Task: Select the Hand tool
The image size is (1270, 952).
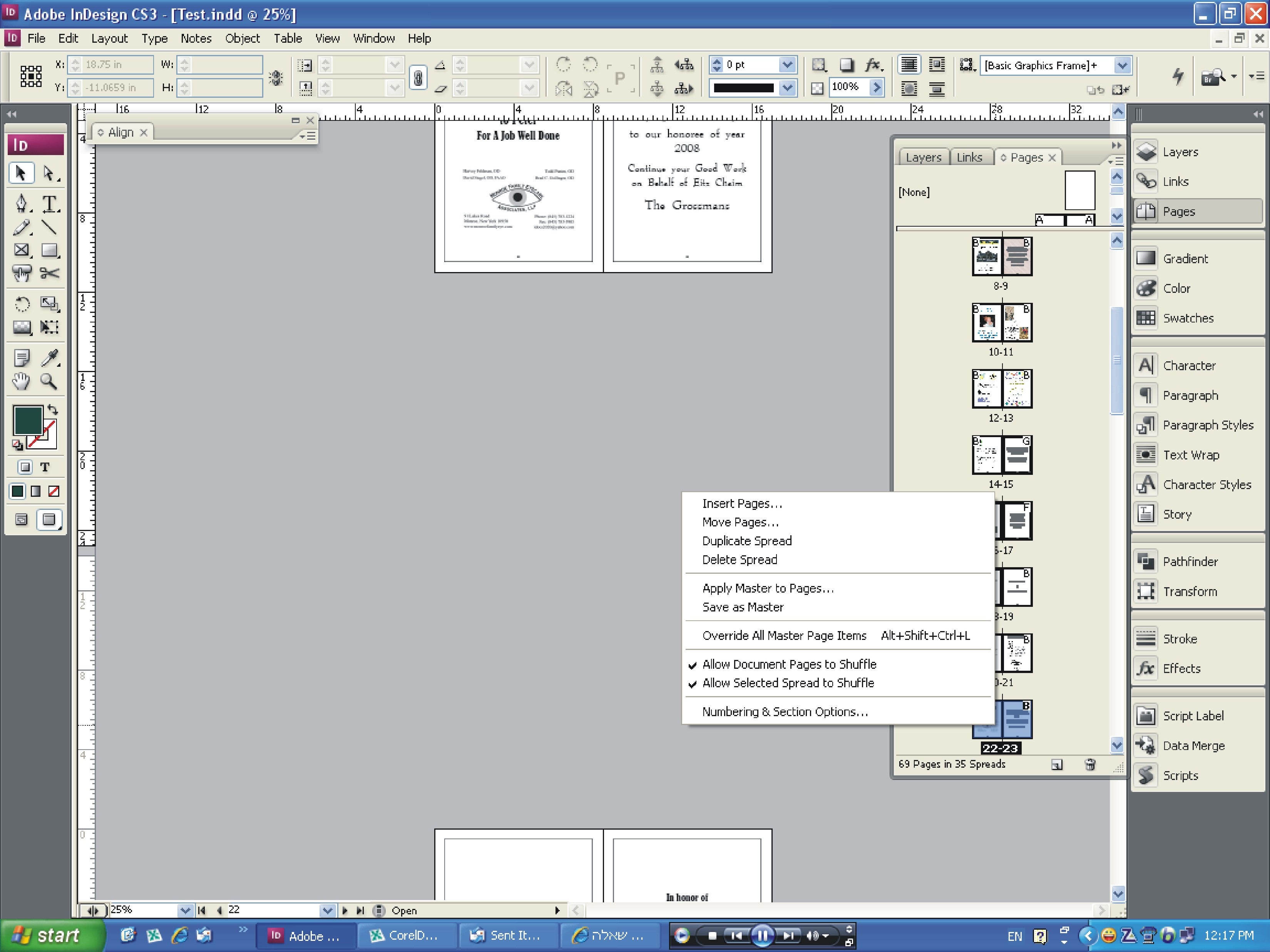Action: pyautogui.click(x=21, y=381)
